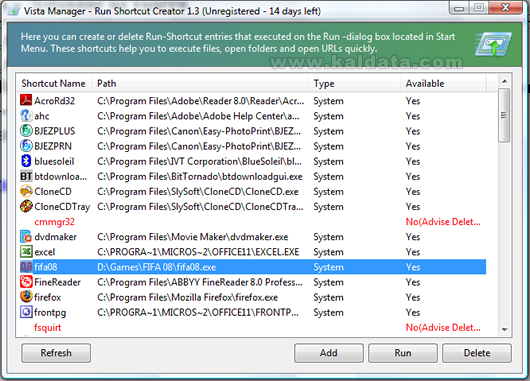Click System type in excel row
Screen dimensions: 530x381
tap(328, 252)
